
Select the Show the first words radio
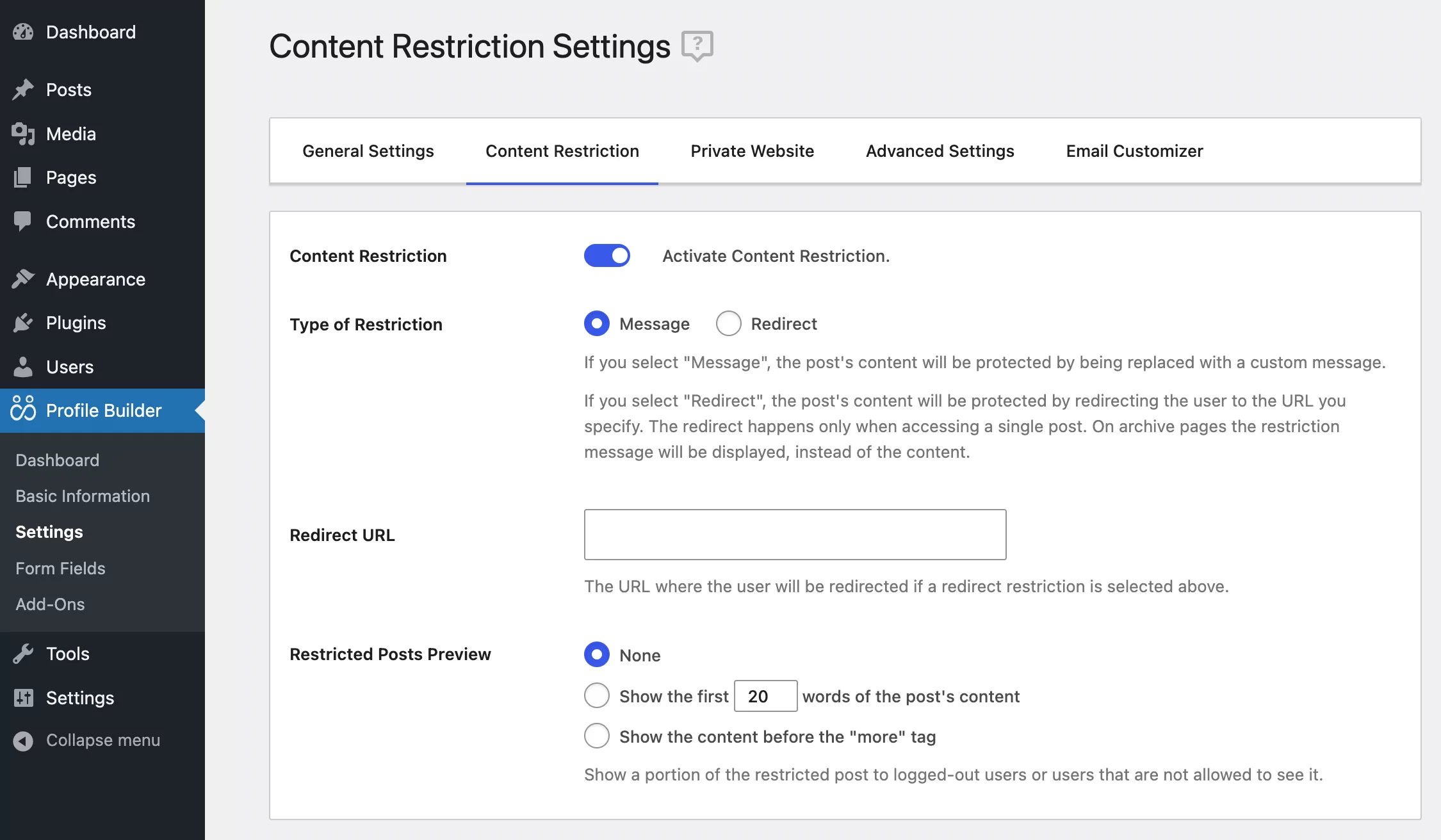pos(597,695)
